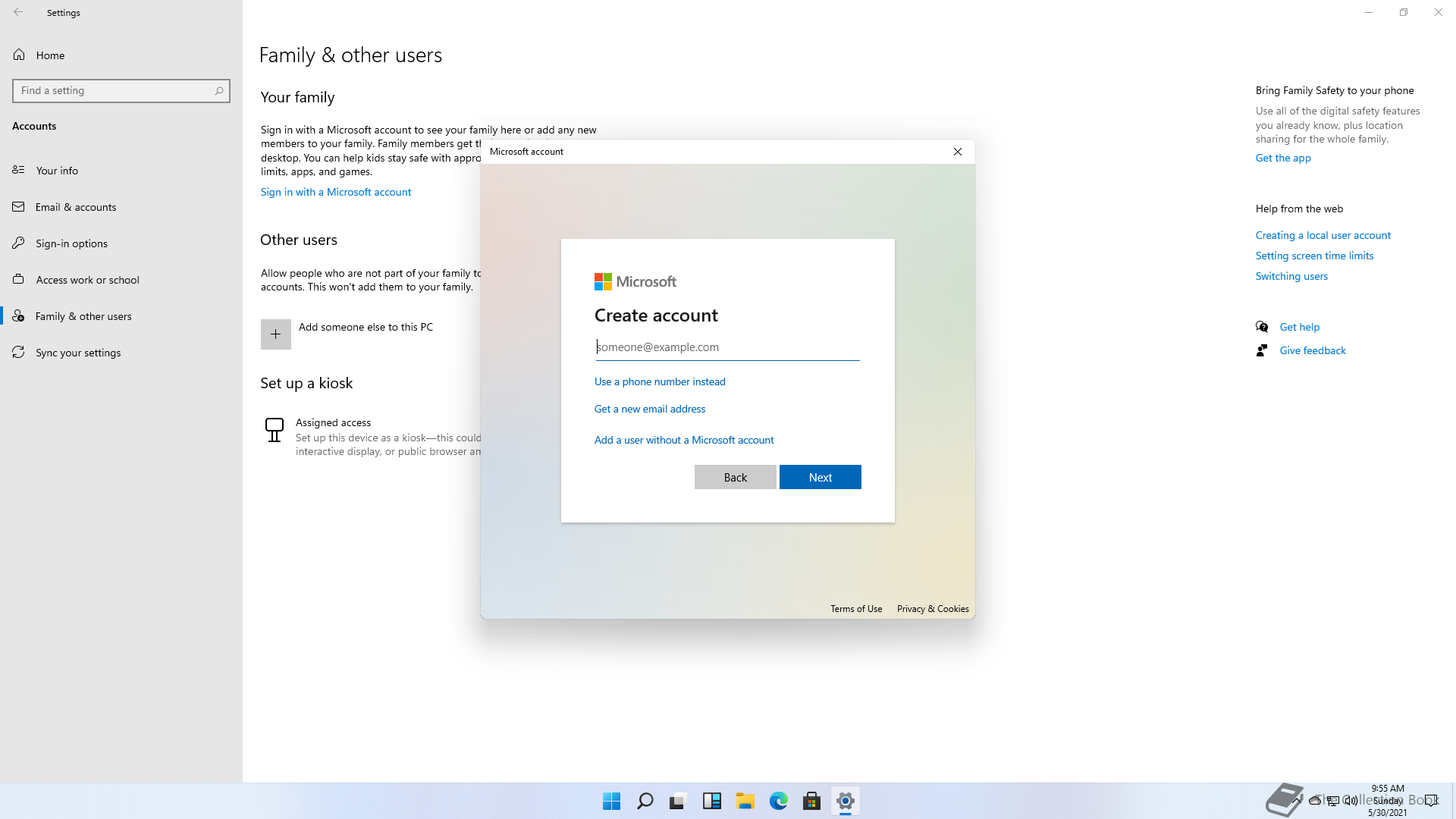Open Your info in Accounts
1456x819 pixels.
(x=121, y=170)
